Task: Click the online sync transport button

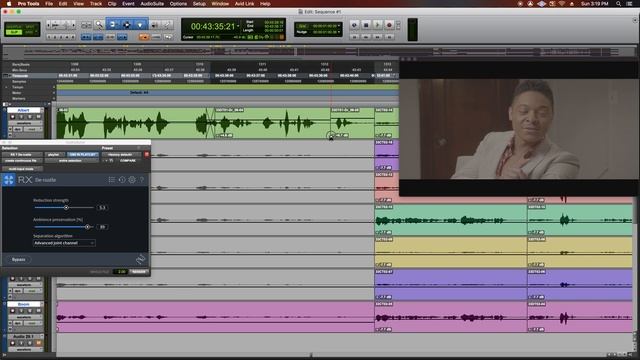Action: click(x=354, y=25)
